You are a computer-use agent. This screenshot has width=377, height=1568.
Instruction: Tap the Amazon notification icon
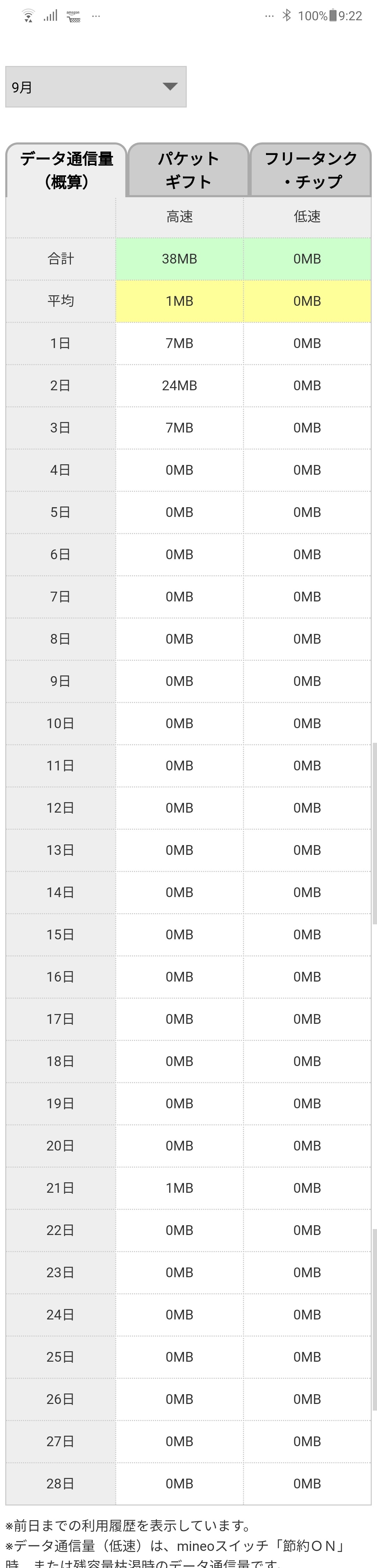tap(74, 16)
